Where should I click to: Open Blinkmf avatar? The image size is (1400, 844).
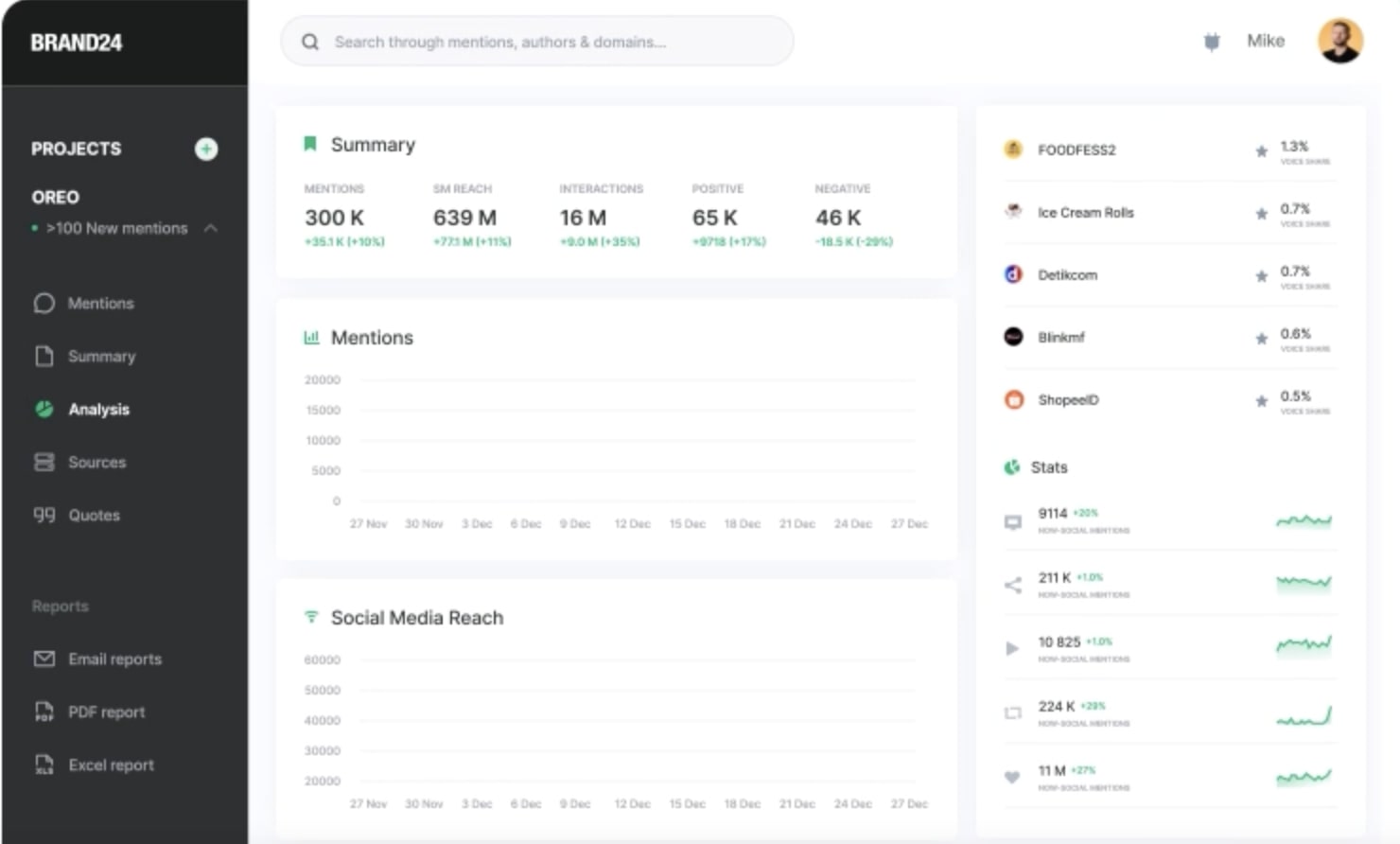(1013, 337)
